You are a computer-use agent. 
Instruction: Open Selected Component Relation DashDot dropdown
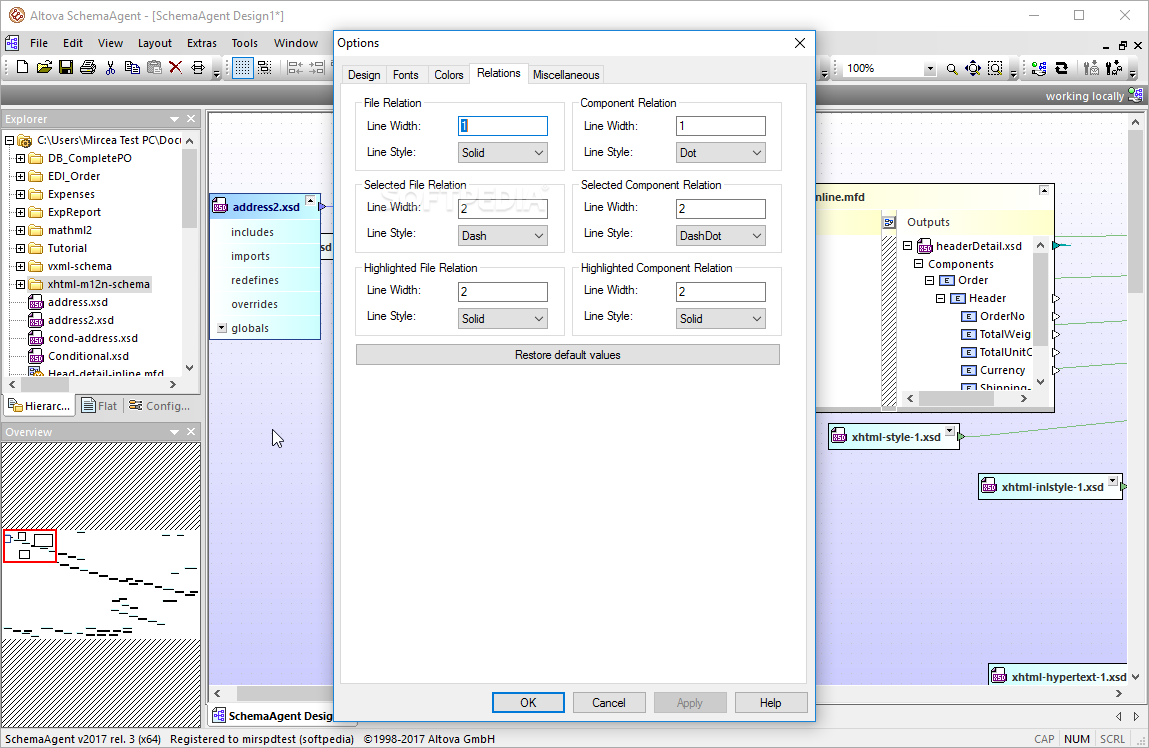[x=720, y=235]
